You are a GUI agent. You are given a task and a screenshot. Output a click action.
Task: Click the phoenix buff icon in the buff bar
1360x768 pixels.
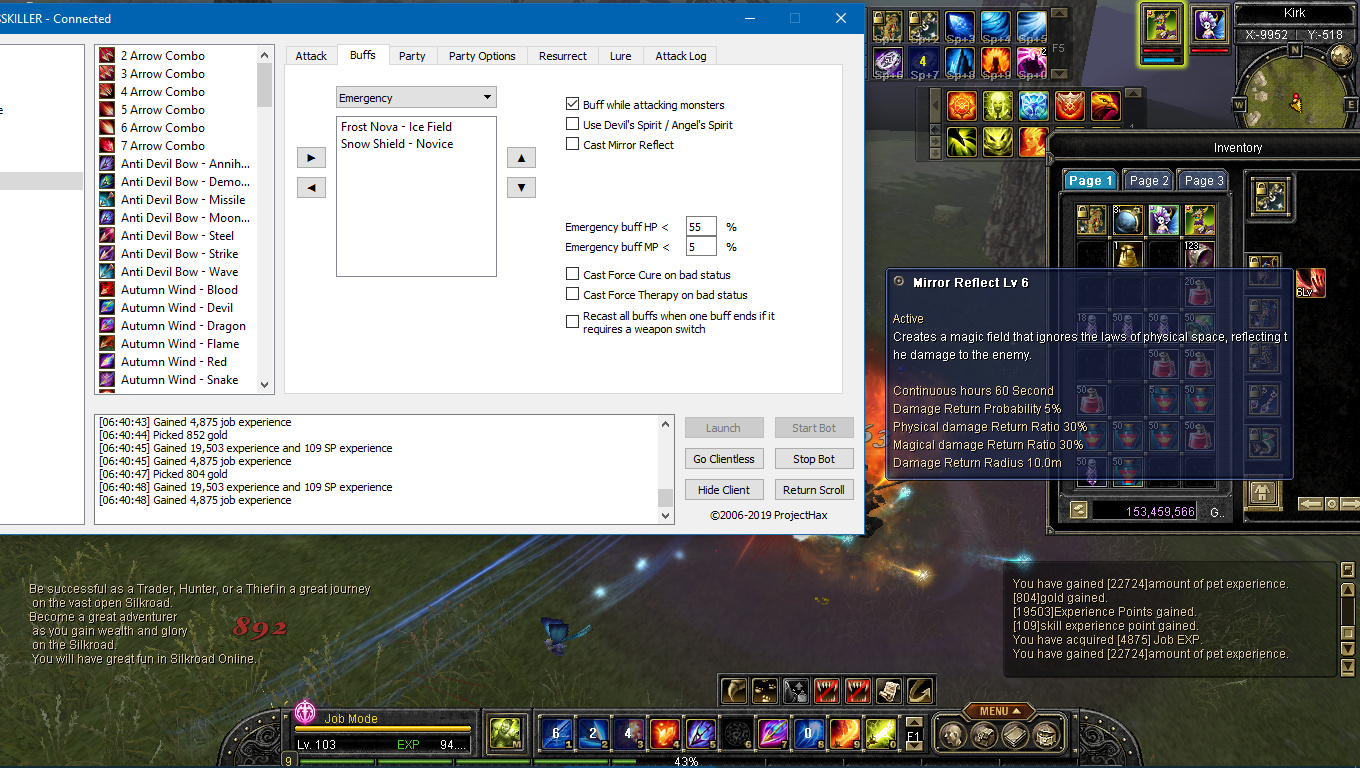pyautogui.click(x=1105, y=106)
